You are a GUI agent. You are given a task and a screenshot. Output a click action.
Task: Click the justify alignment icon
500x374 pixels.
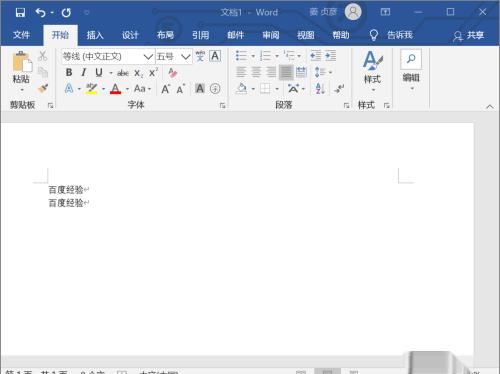(x=286, y=72)
